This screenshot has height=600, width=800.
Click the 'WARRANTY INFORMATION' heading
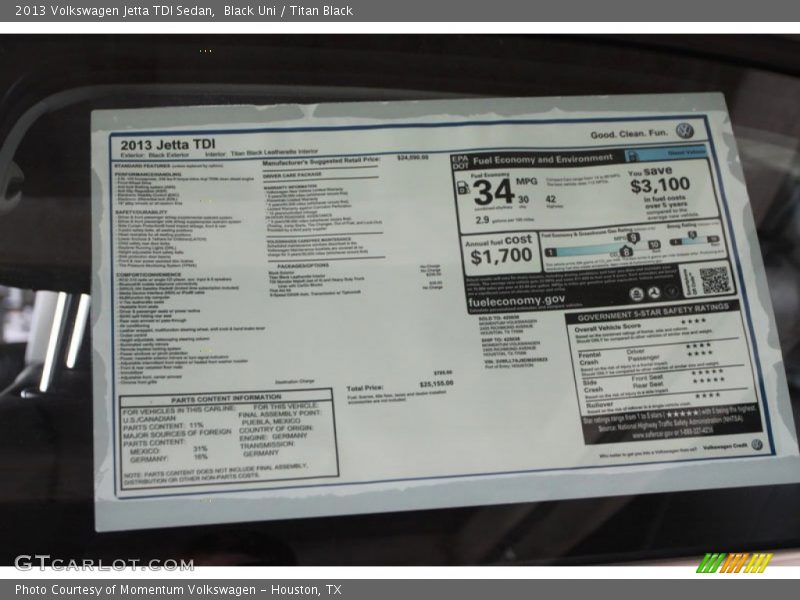[x=290, y=187]
